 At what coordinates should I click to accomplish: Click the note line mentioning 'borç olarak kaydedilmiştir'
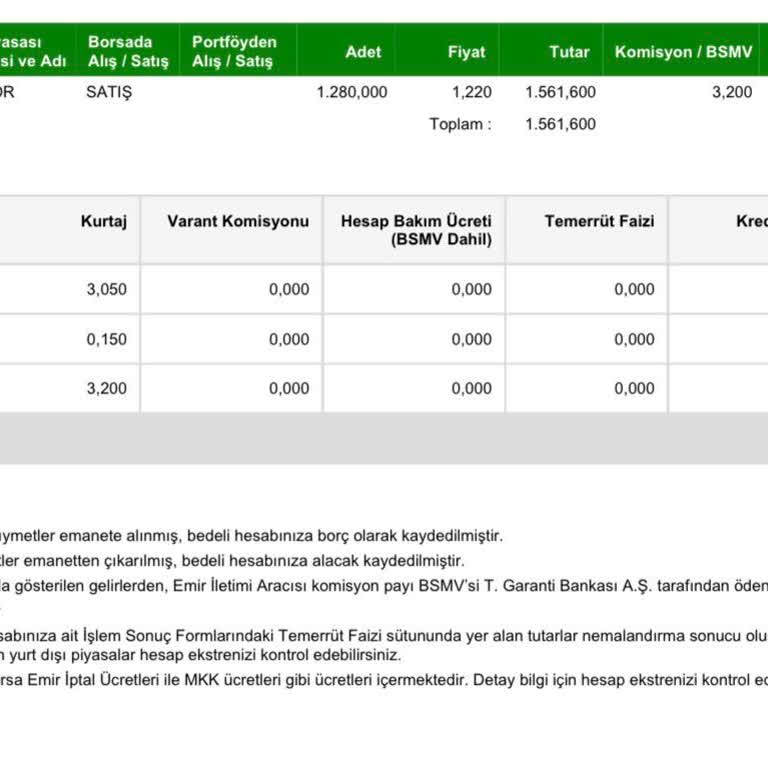click(x=251, y=536)
